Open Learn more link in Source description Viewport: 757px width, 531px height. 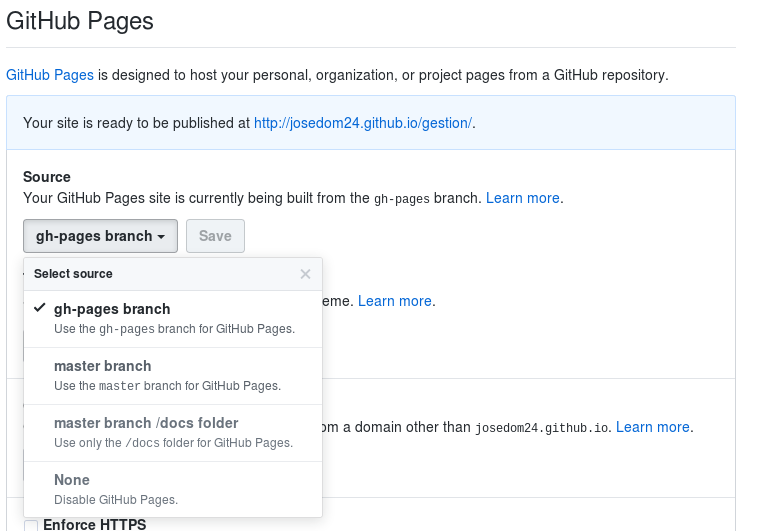click(523, 198)
